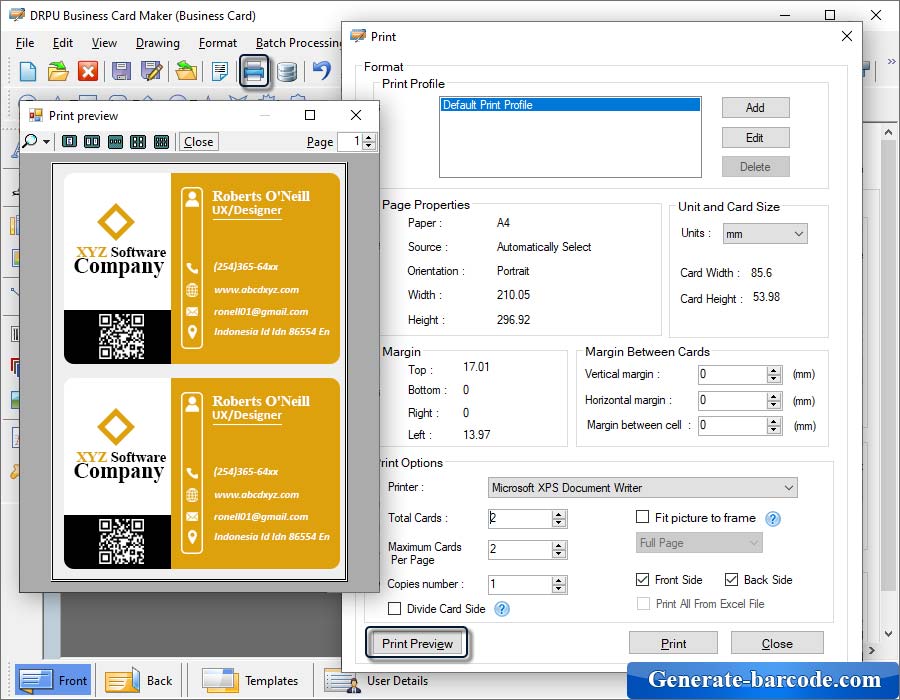This screenshot has width=900, height=700.
Task: Open the Drawing menu
Action: [x=158, y=43]
